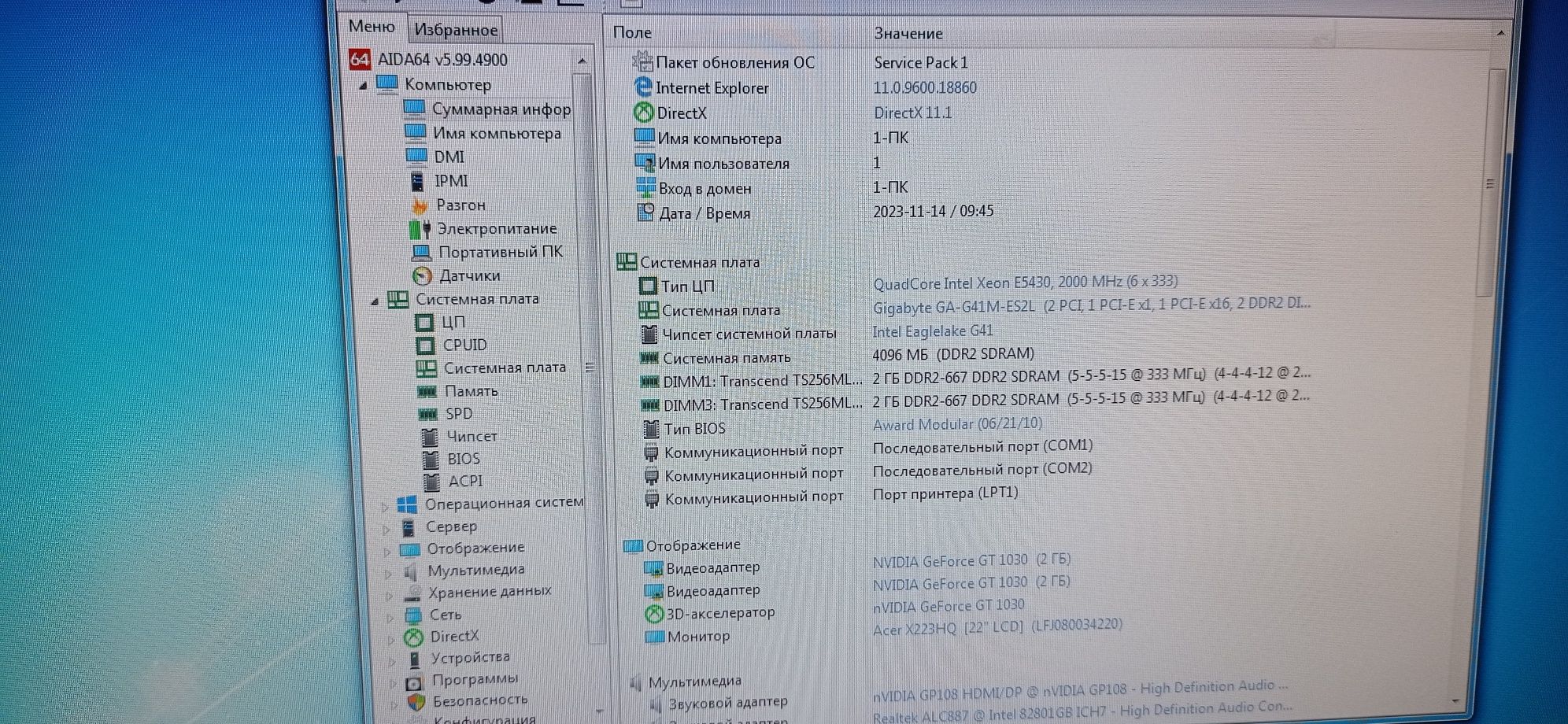The height and width of the screenshot is (724, 1568).
Task: Click the Поле column header
Action: (632, 32)
